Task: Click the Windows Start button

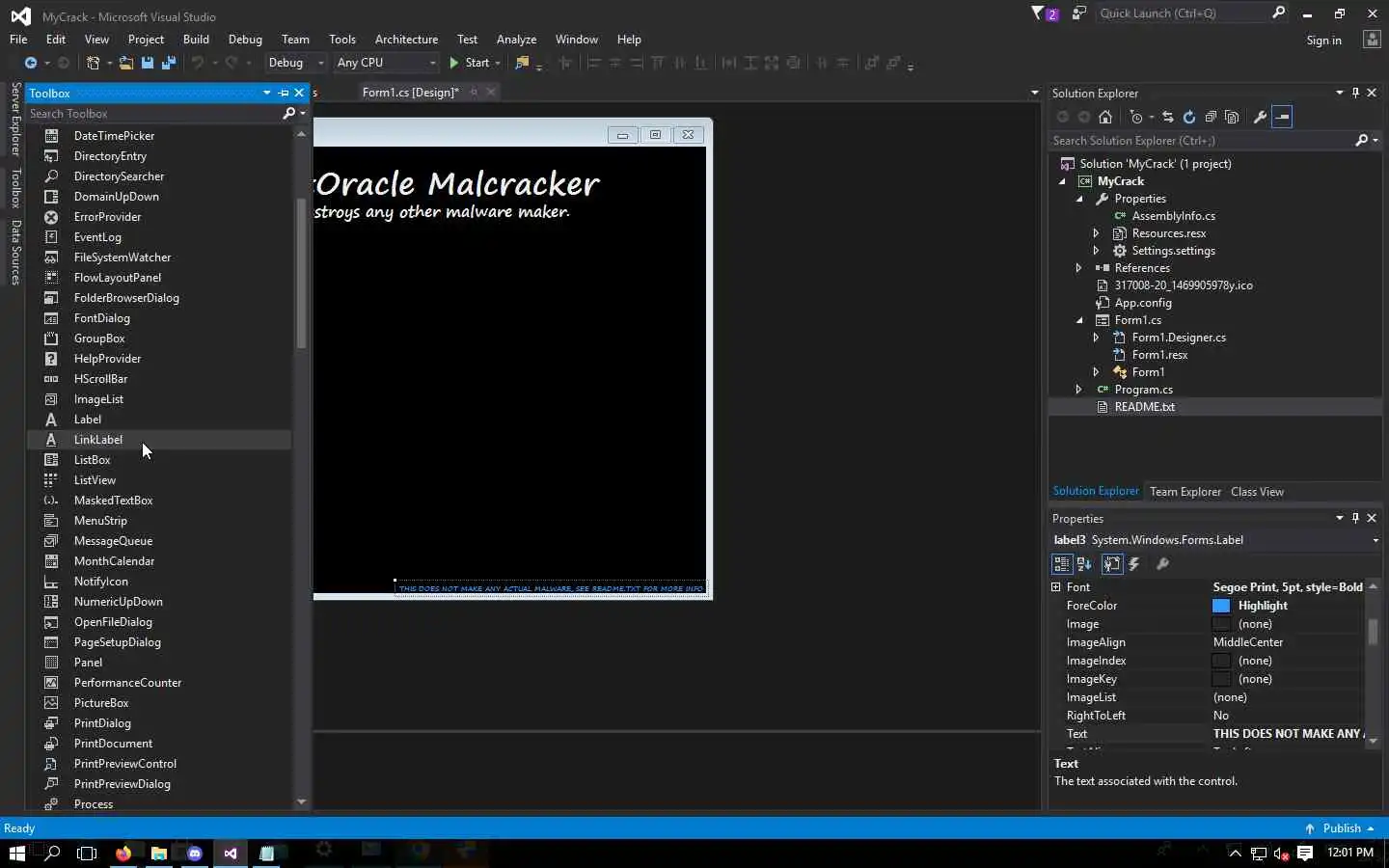Action: point(16,853)
